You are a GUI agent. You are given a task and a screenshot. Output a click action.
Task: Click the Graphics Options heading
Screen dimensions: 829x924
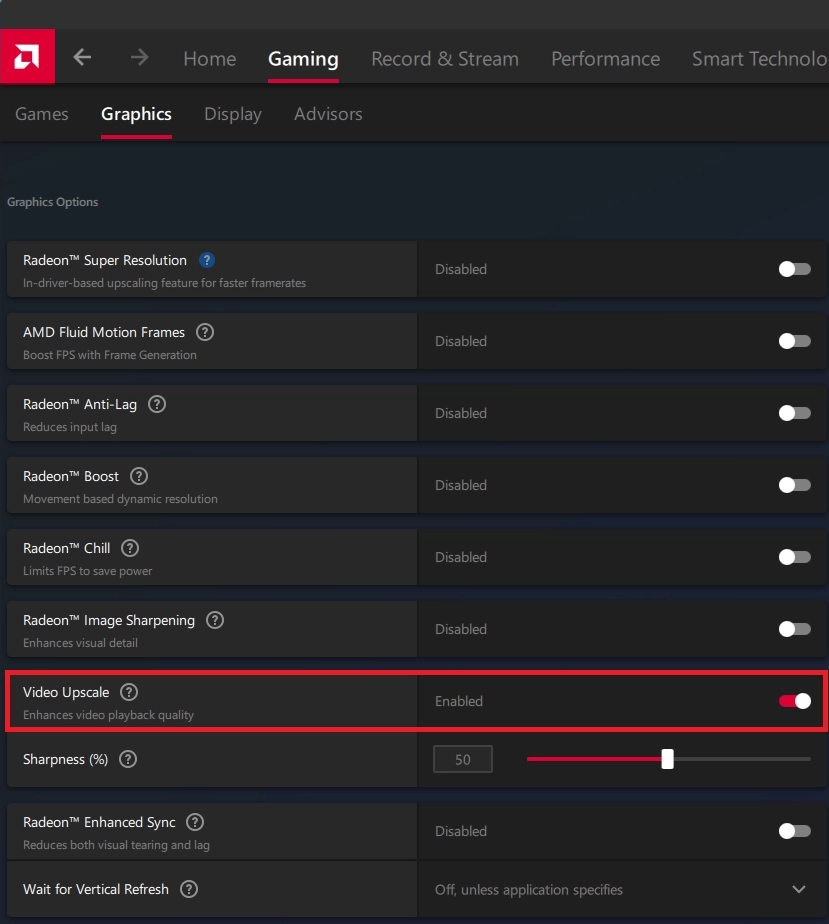(x=52, y=202)
